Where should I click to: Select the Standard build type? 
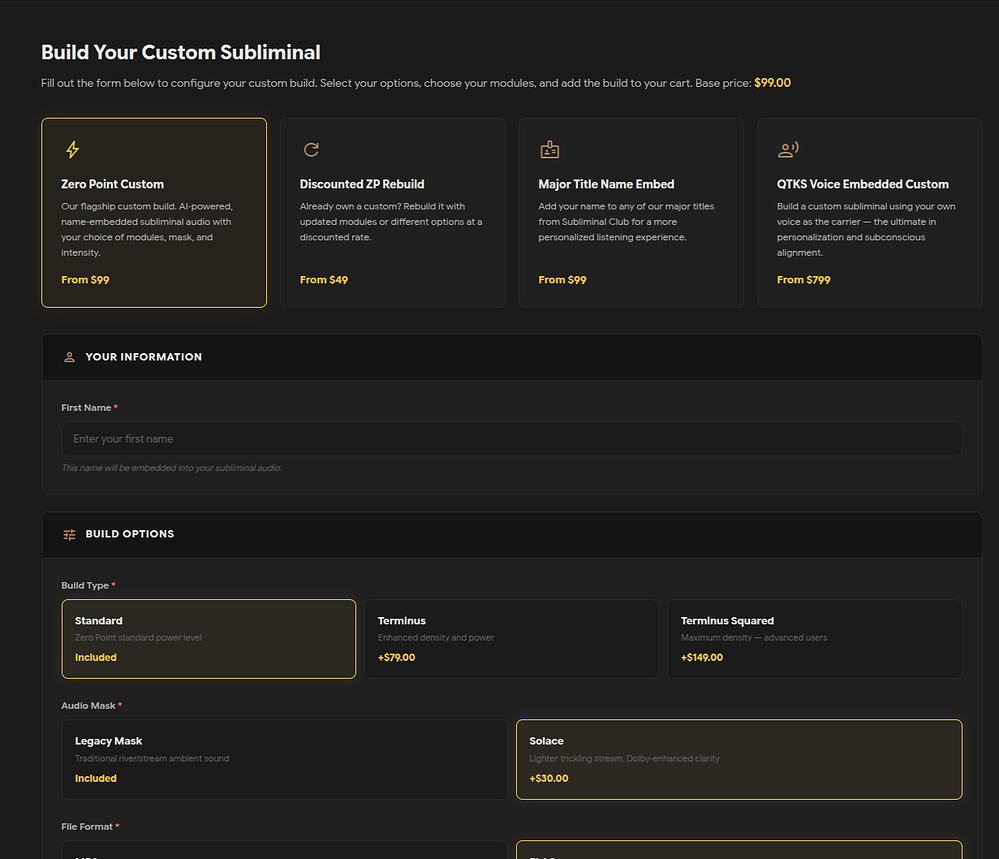click(x=208, y=638)
